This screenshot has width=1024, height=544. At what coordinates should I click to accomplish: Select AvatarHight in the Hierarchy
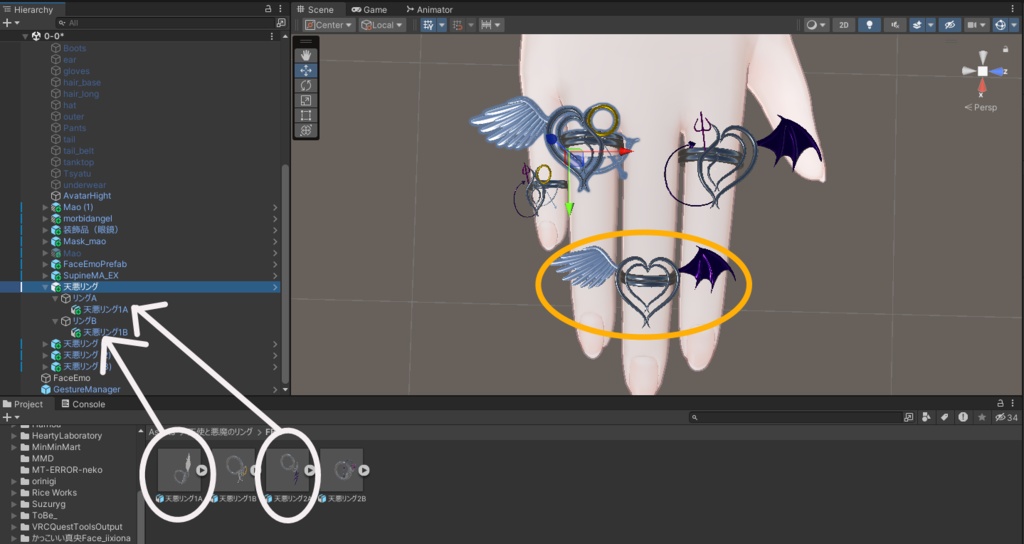87,196
